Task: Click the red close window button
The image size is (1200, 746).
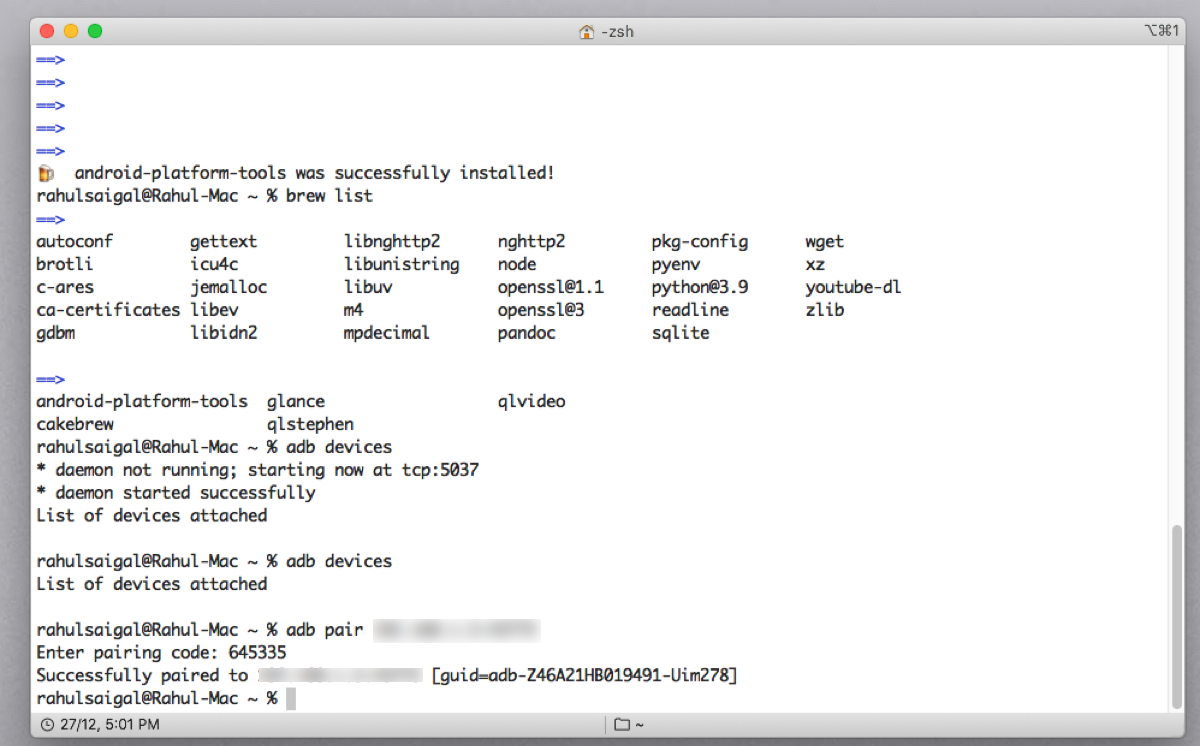Action: (47, 31)
